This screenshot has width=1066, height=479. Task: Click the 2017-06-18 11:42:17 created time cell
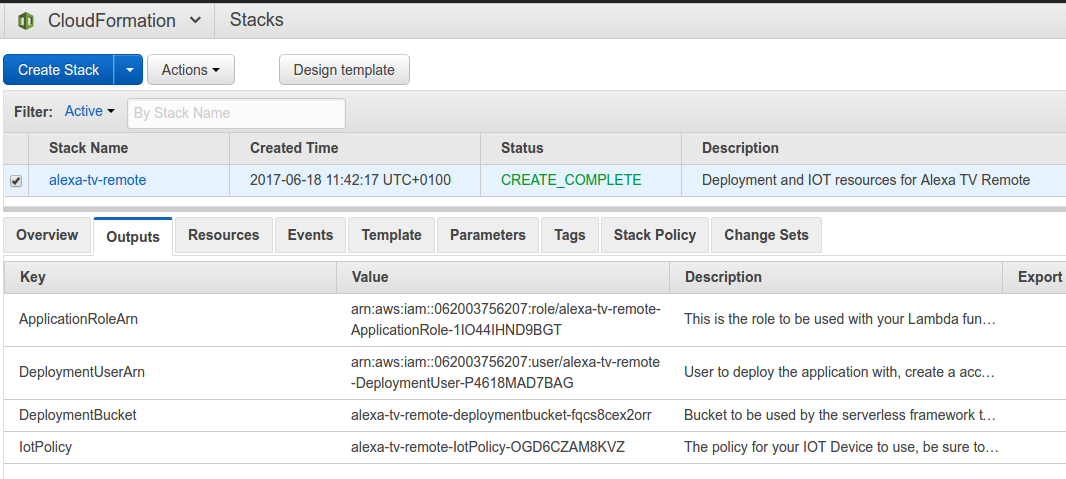click(350, 180)
